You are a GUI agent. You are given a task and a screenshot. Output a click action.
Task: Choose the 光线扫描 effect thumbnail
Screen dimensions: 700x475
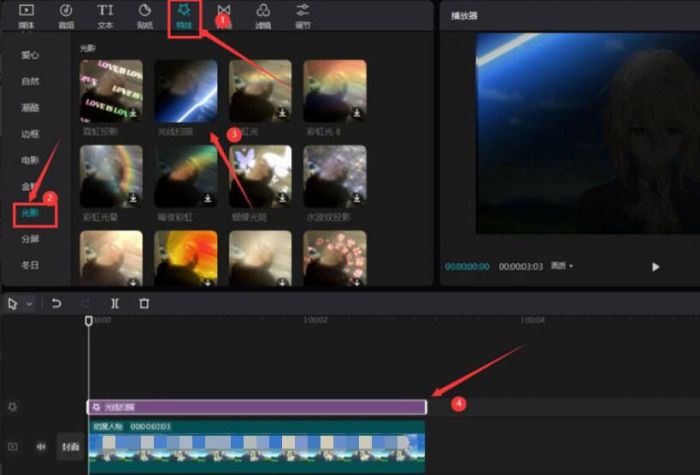186,91
